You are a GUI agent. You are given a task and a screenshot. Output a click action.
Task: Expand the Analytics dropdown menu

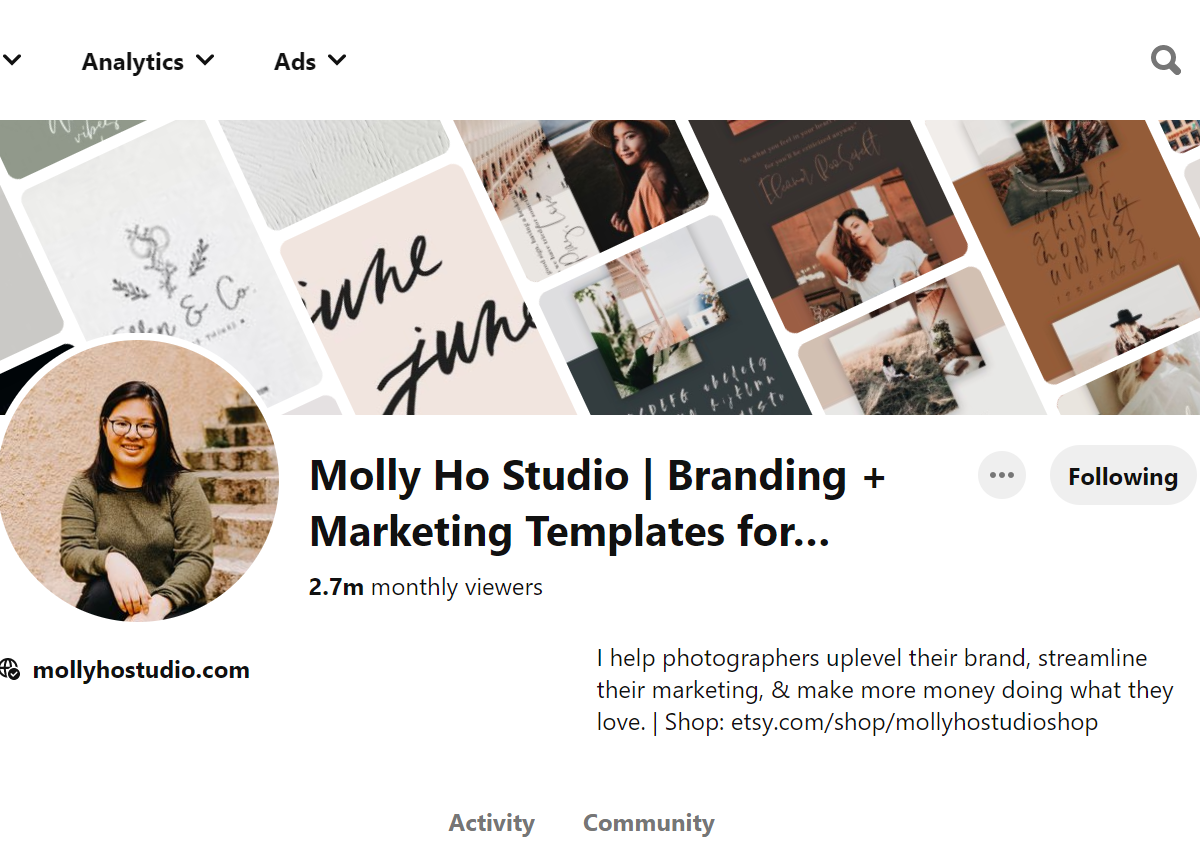point(148,62)
